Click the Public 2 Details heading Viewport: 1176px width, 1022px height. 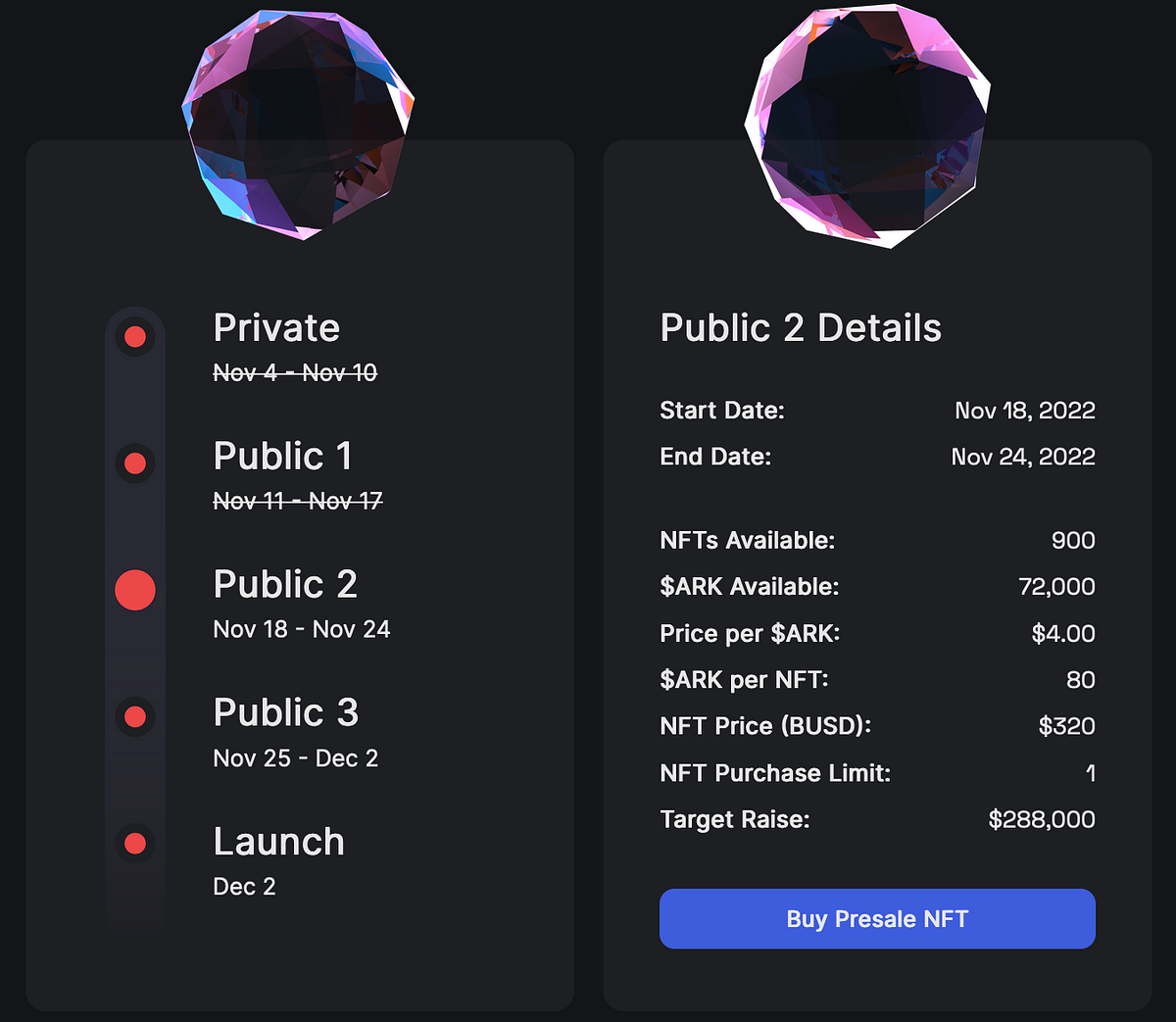coord(801,327)
